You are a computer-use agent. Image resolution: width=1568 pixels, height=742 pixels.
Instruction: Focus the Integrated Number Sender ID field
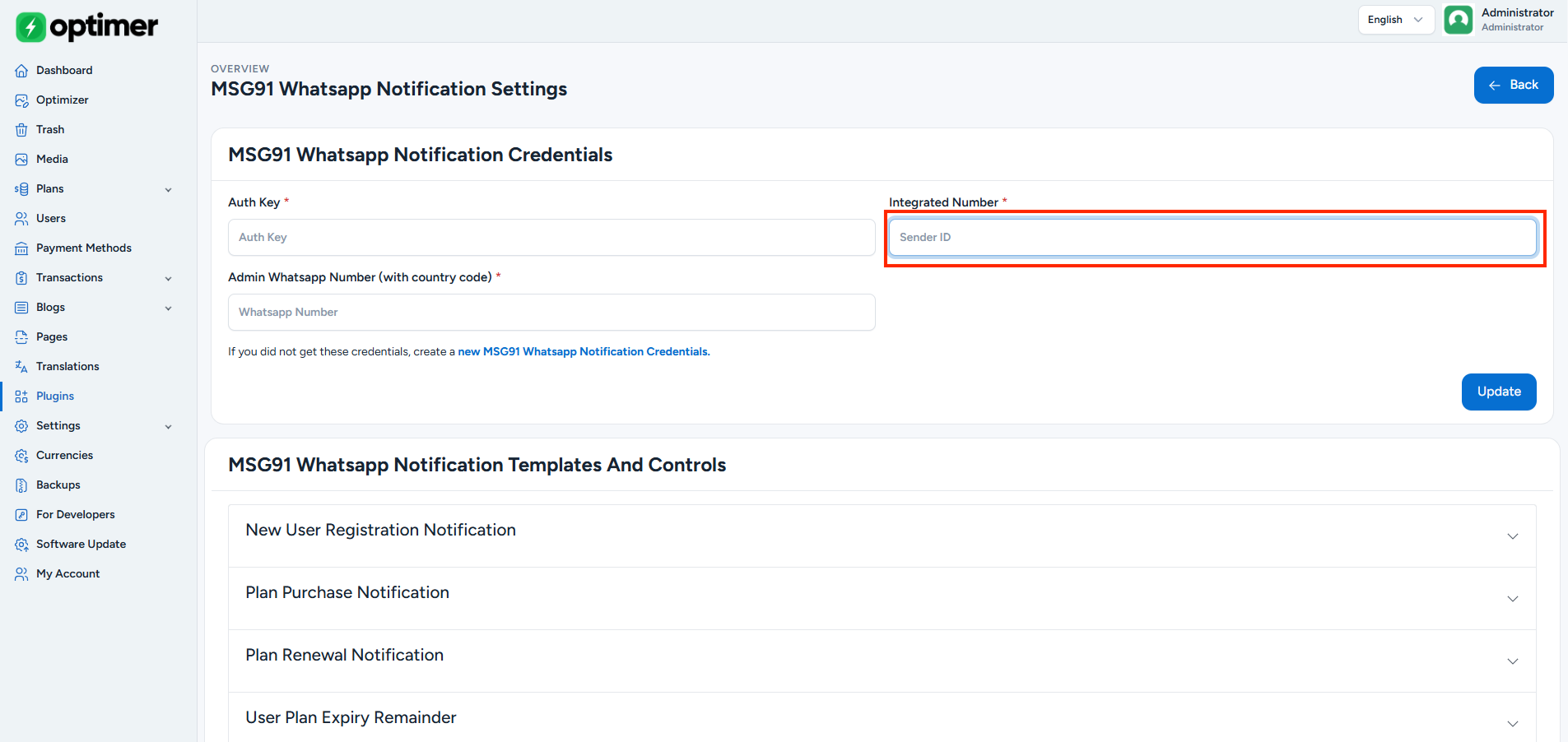coord(1212,238)
